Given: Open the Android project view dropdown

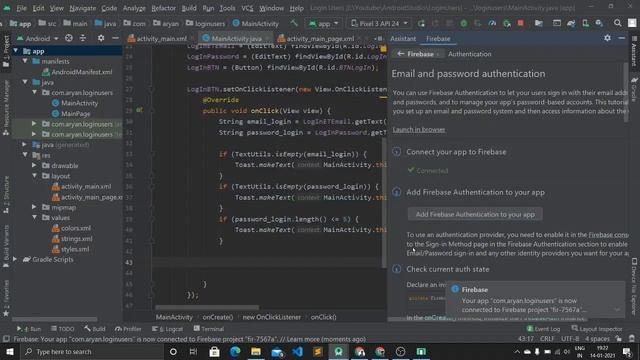Looking at the screenshot, I should (38, 38).
